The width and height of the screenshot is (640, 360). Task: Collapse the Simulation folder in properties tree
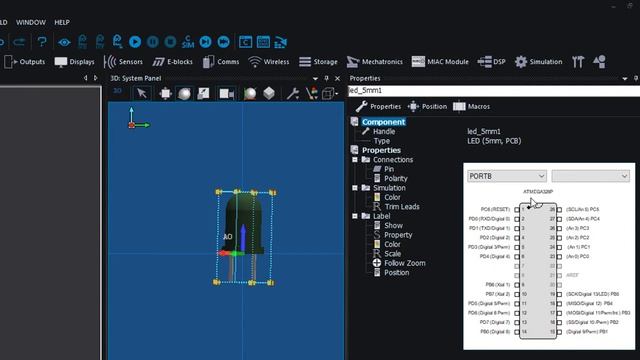(x=355, y=188)
